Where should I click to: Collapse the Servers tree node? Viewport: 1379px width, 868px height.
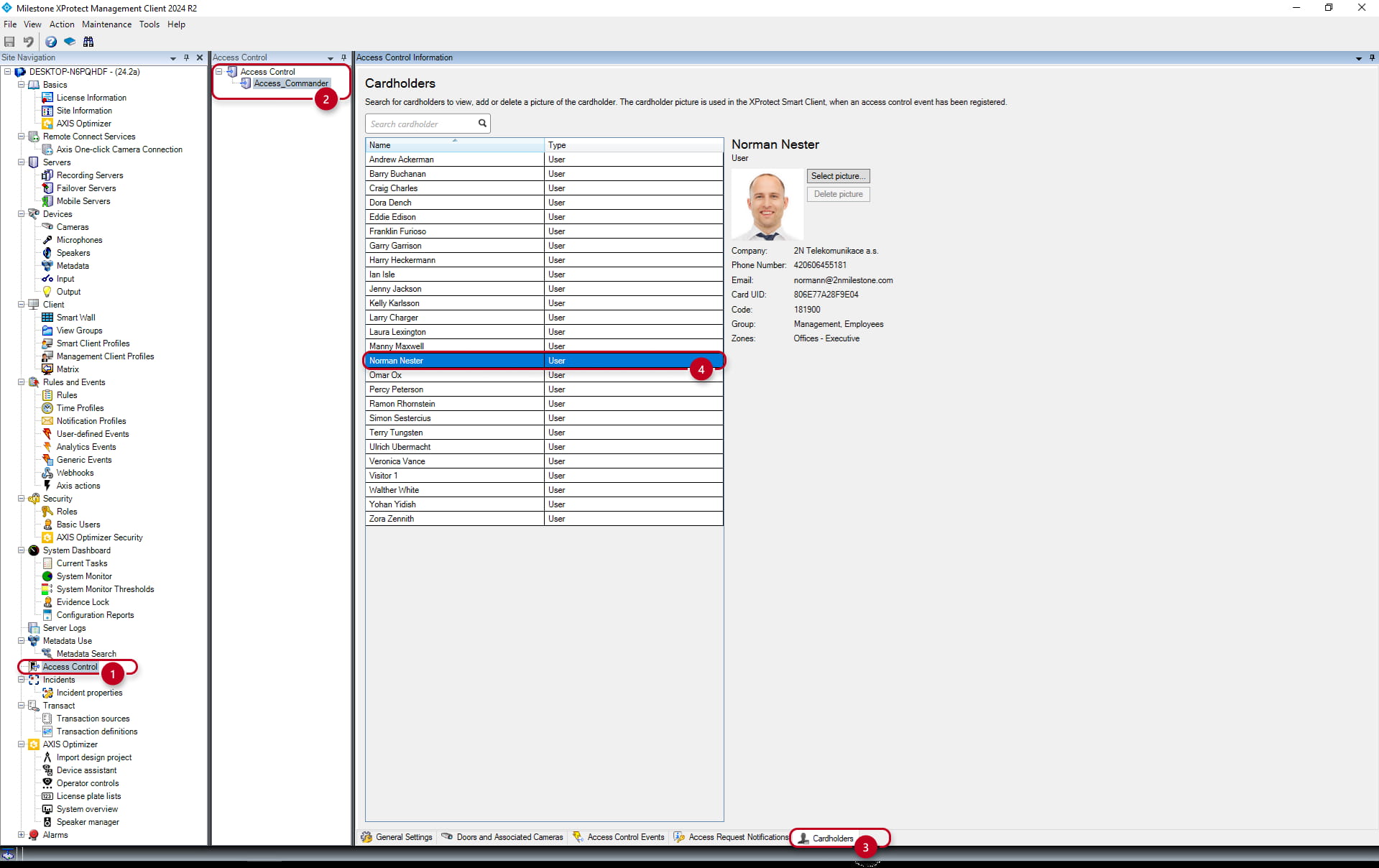[x=21, y=162]
